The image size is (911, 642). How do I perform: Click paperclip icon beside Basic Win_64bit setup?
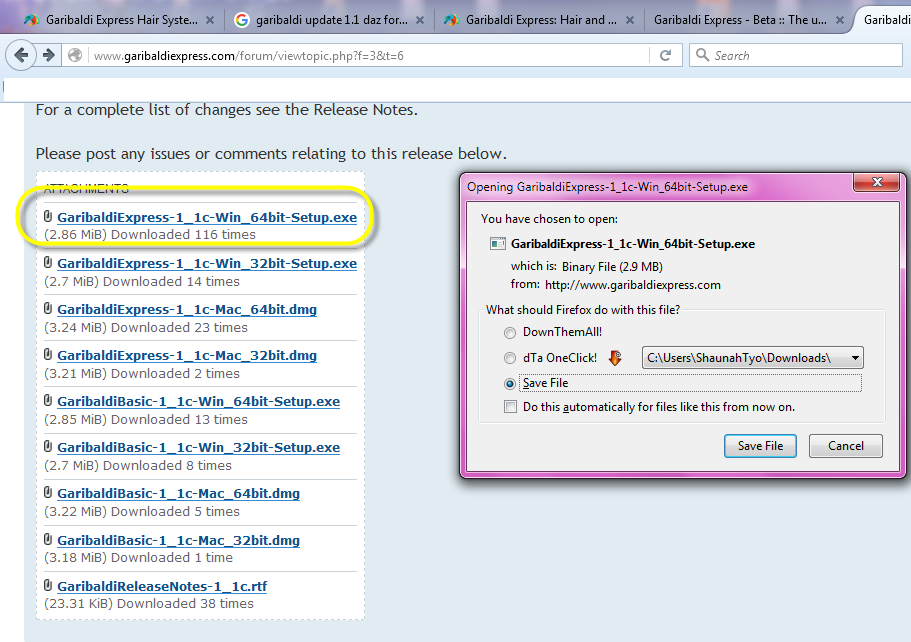tap(48, 400)
